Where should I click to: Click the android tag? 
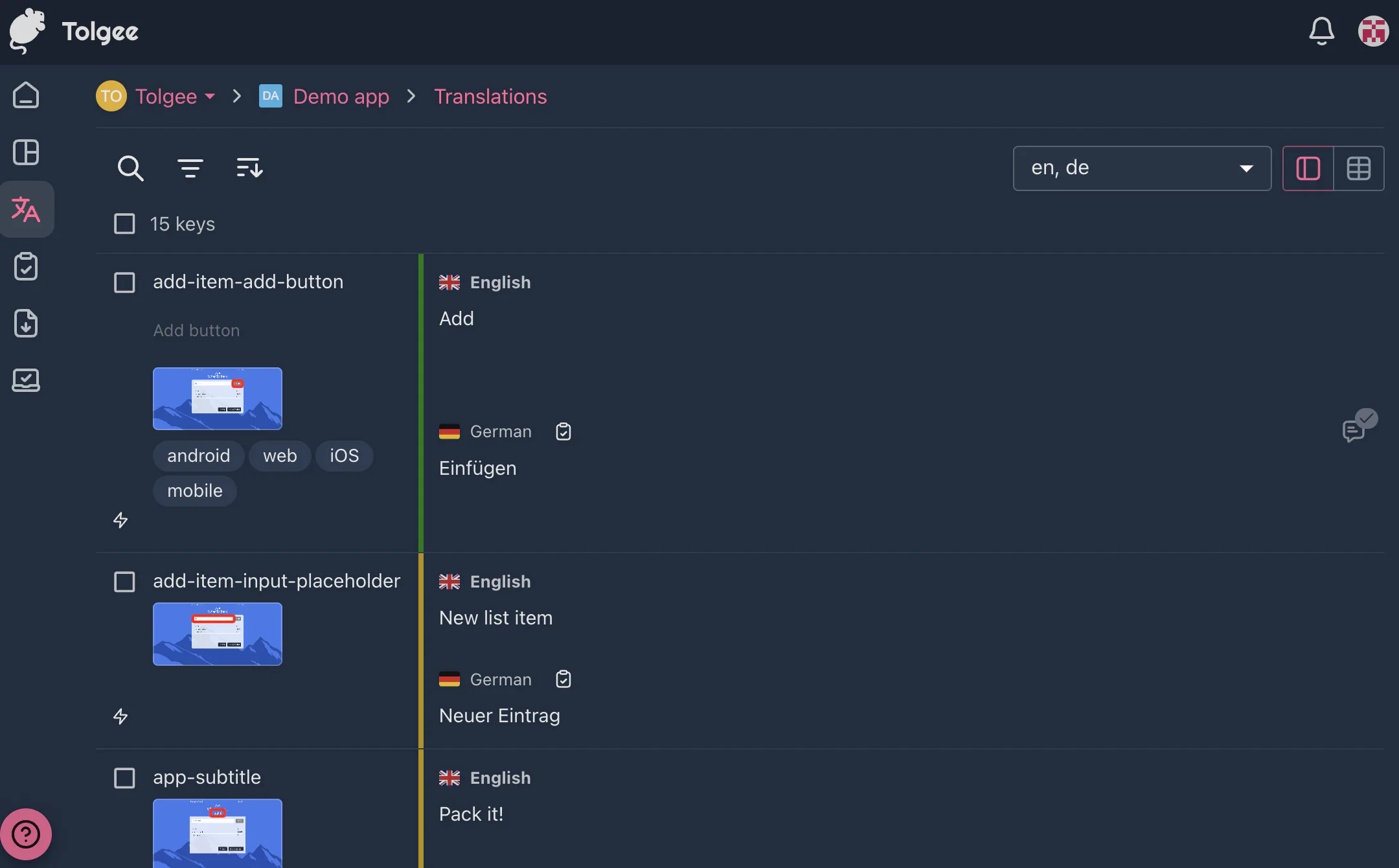pyautogui.click(x=198, y=456)
